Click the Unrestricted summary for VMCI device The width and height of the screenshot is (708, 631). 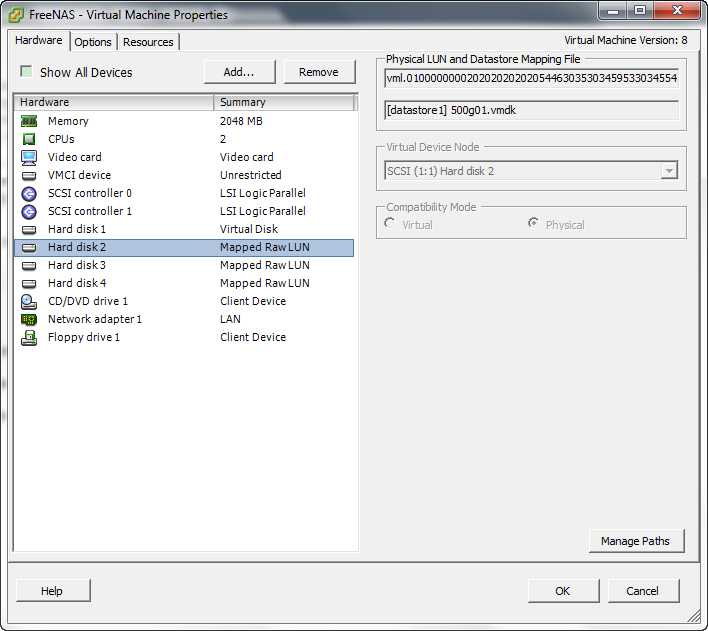(251, 175)
